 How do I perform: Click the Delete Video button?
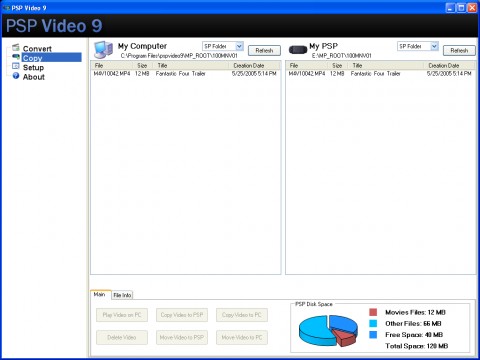(122, 337)
